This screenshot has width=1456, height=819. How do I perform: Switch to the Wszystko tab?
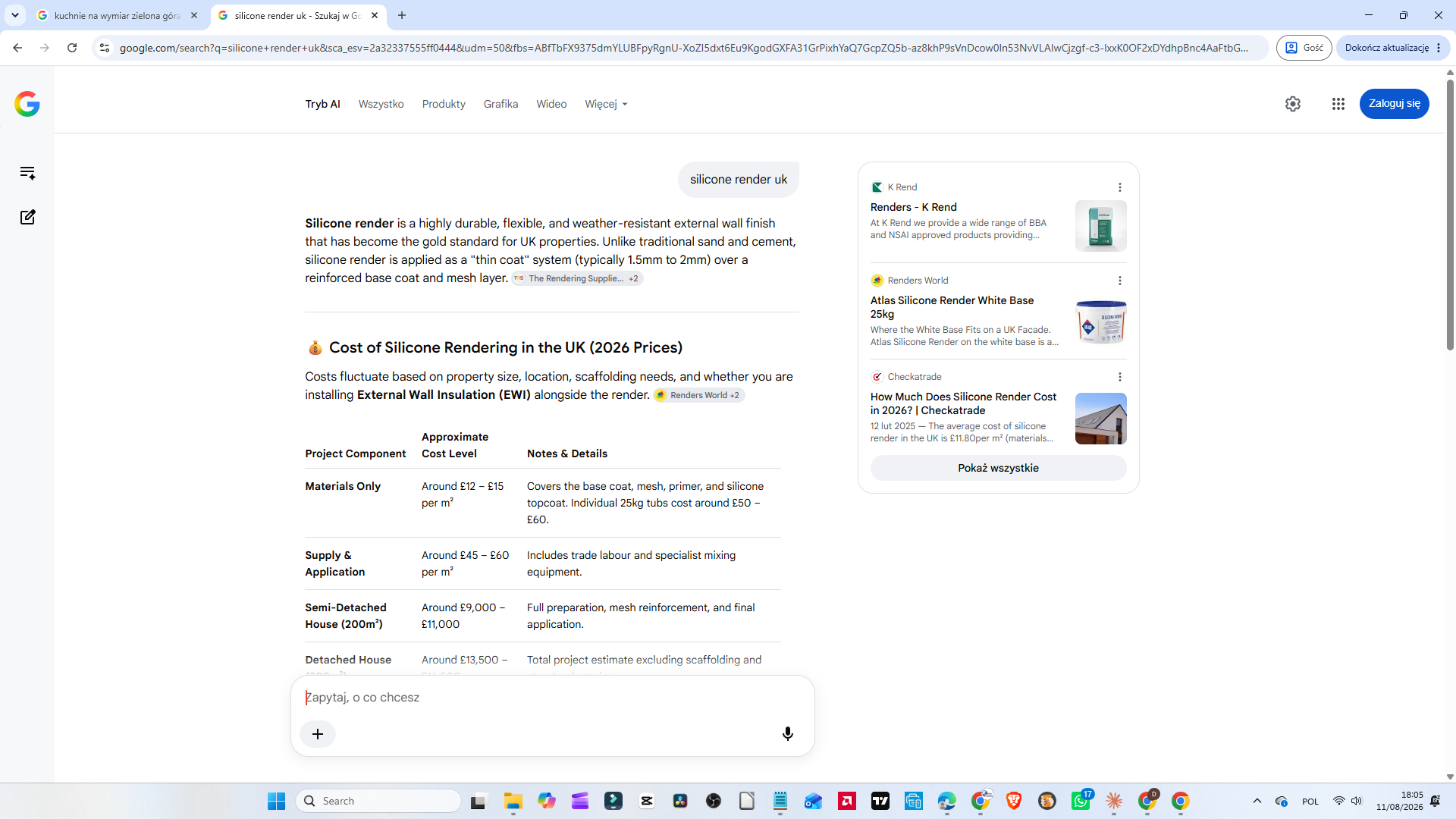(x=381, y=104)
